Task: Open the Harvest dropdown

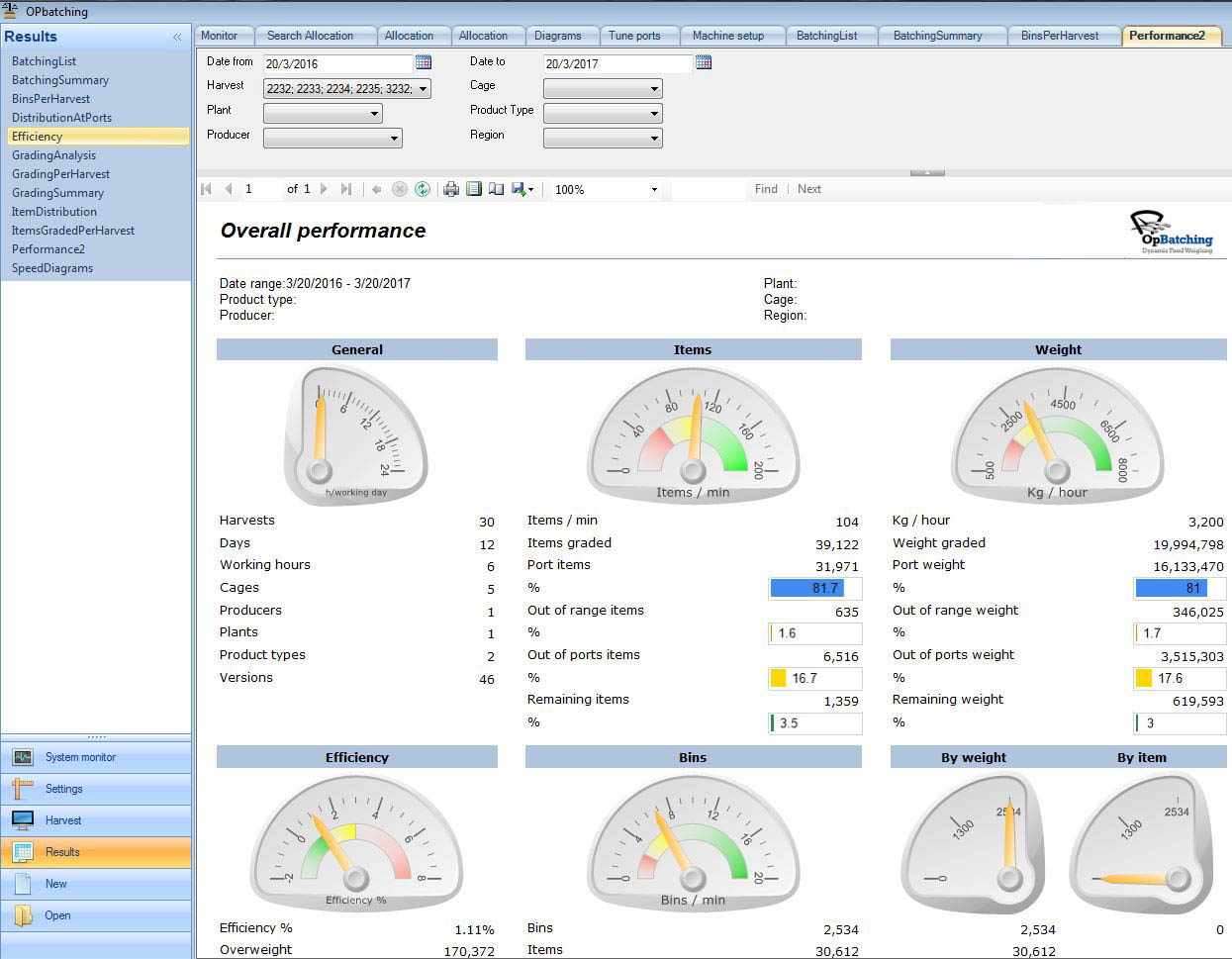Action: coord(424,89)
